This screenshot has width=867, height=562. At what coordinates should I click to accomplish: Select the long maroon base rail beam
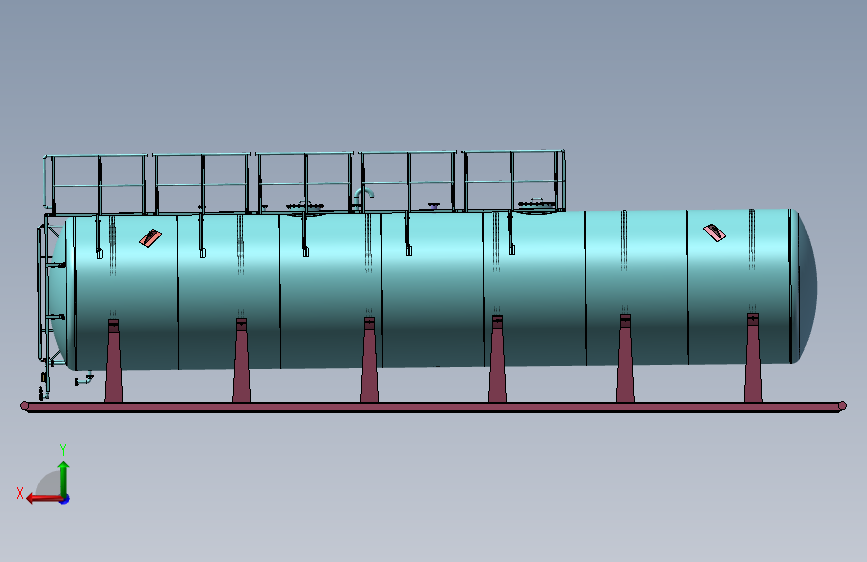click(x=434, y=407)
